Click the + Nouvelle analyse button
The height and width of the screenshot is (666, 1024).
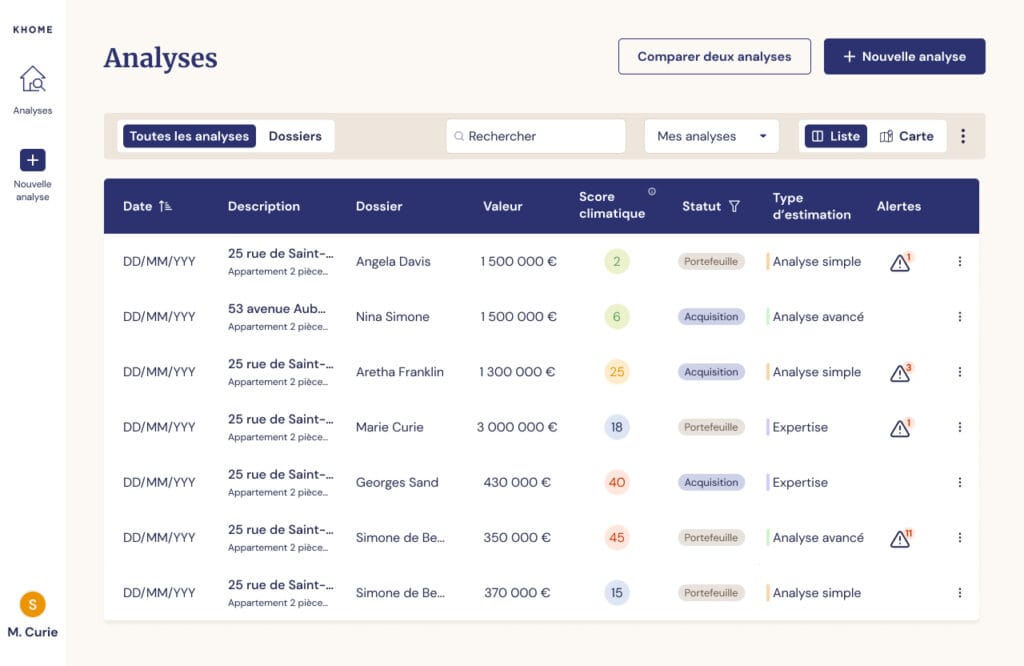(904, 57)
